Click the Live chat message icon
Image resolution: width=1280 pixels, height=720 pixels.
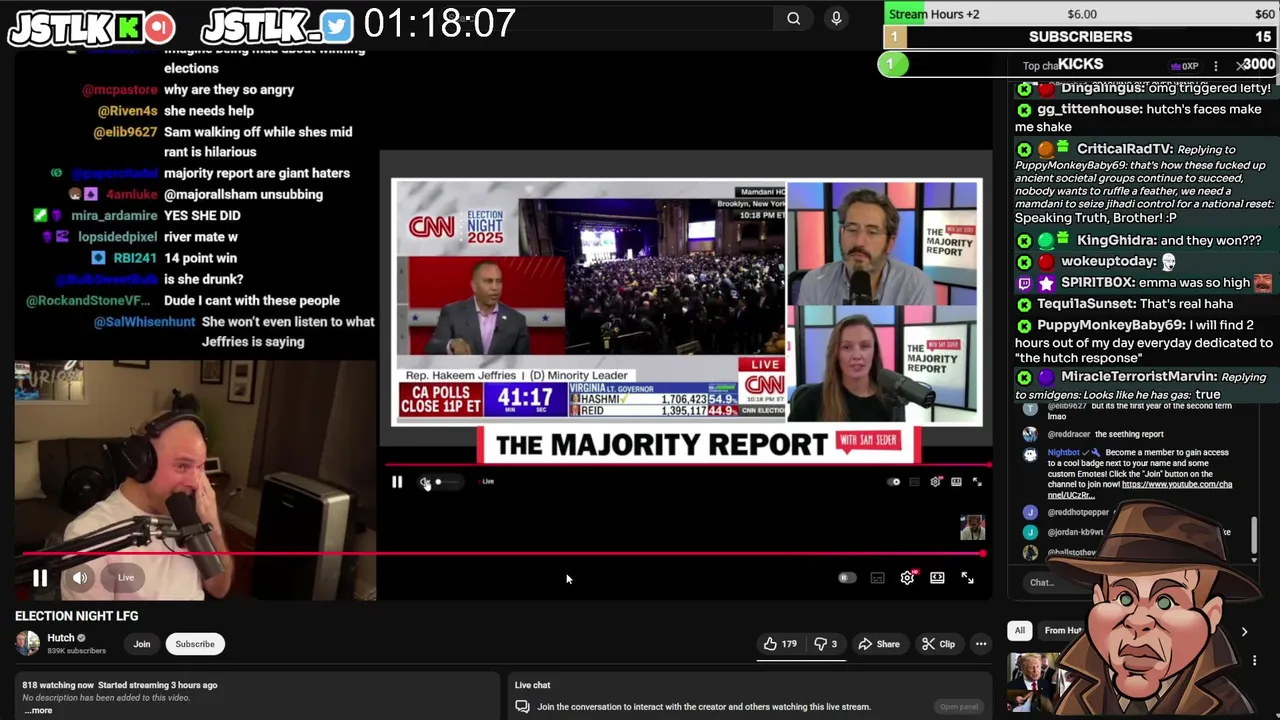[522, 706]
